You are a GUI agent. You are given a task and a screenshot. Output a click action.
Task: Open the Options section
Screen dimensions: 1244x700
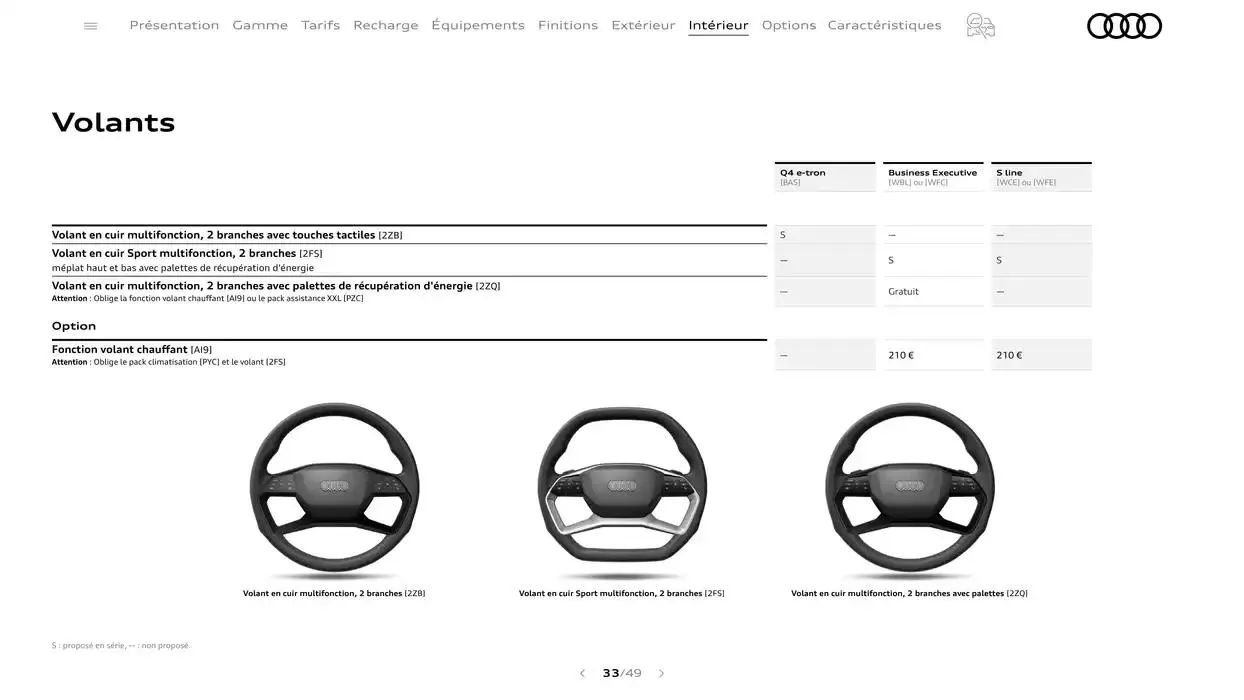point(789,24)
